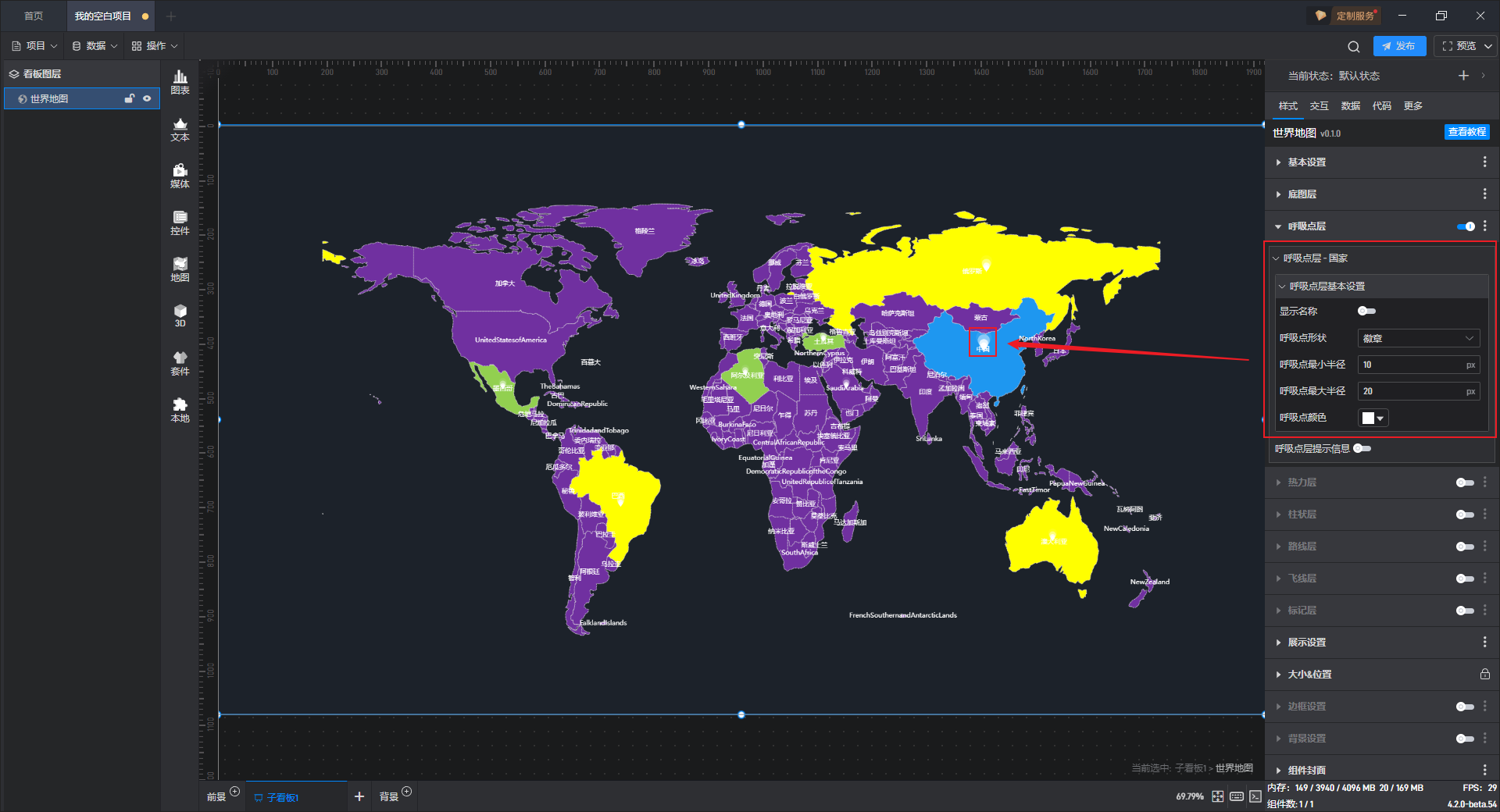Open the 图表 chart components icon
The height and width of the screenshot is (812, 1500).
pos(180,81)
